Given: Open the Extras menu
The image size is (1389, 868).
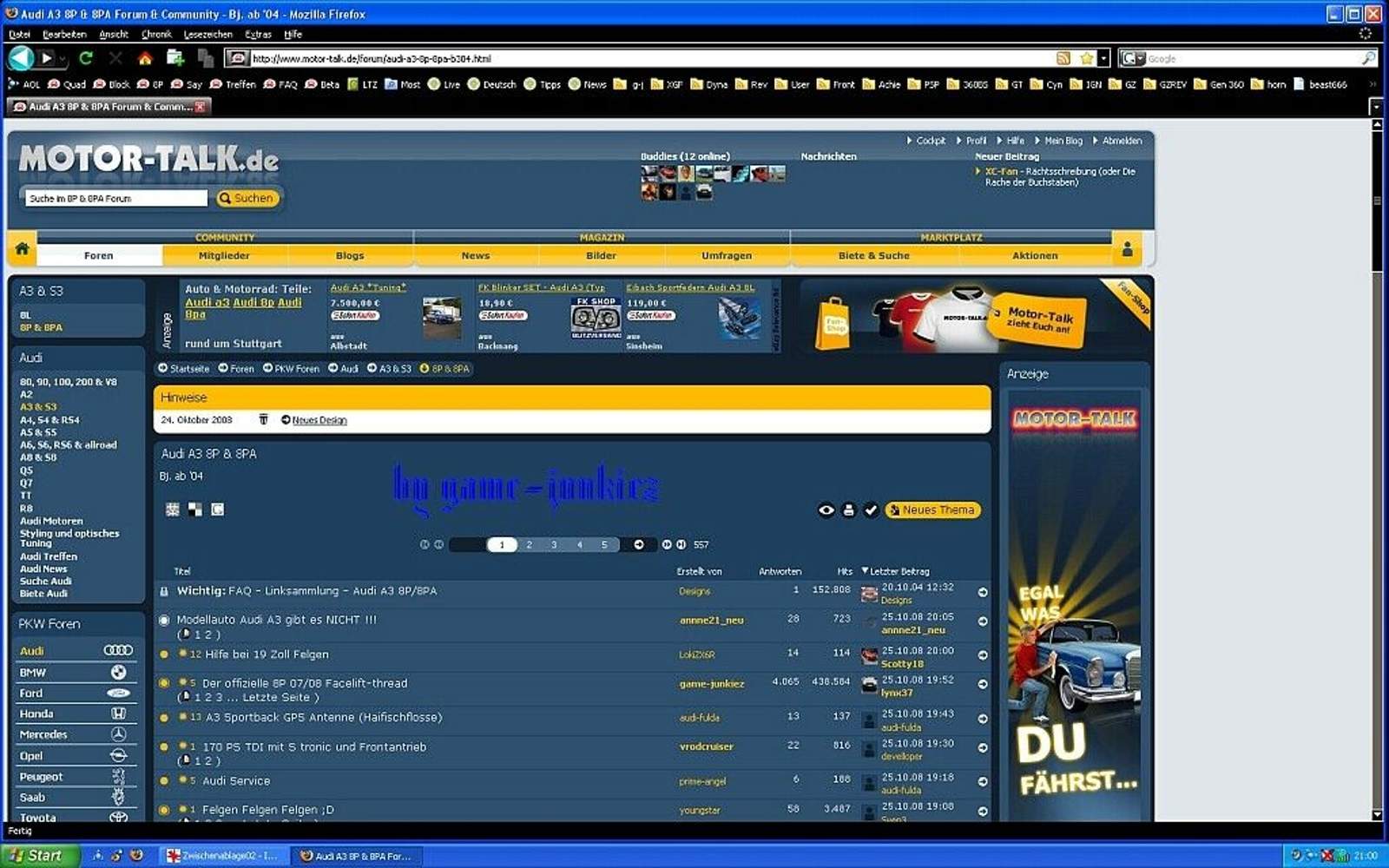Looking at the screenshot, I should point(258,35).
